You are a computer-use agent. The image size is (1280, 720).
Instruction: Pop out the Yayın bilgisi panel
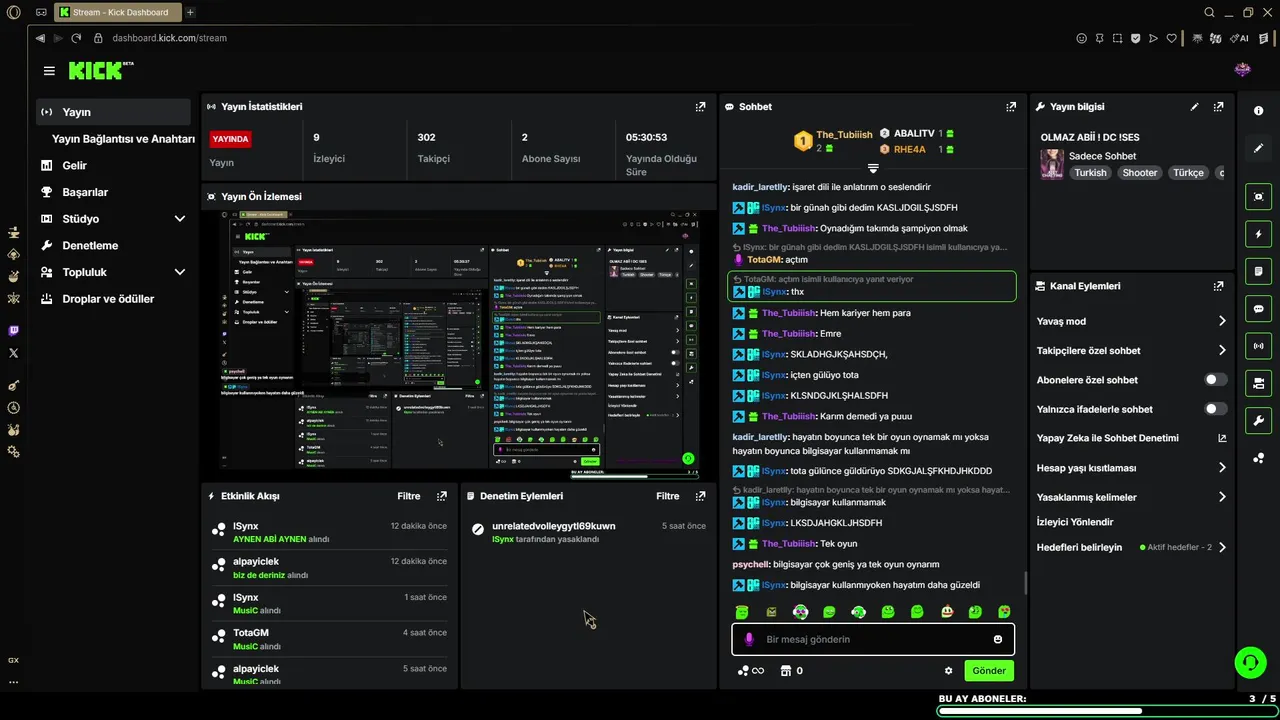pos(1218,107)
